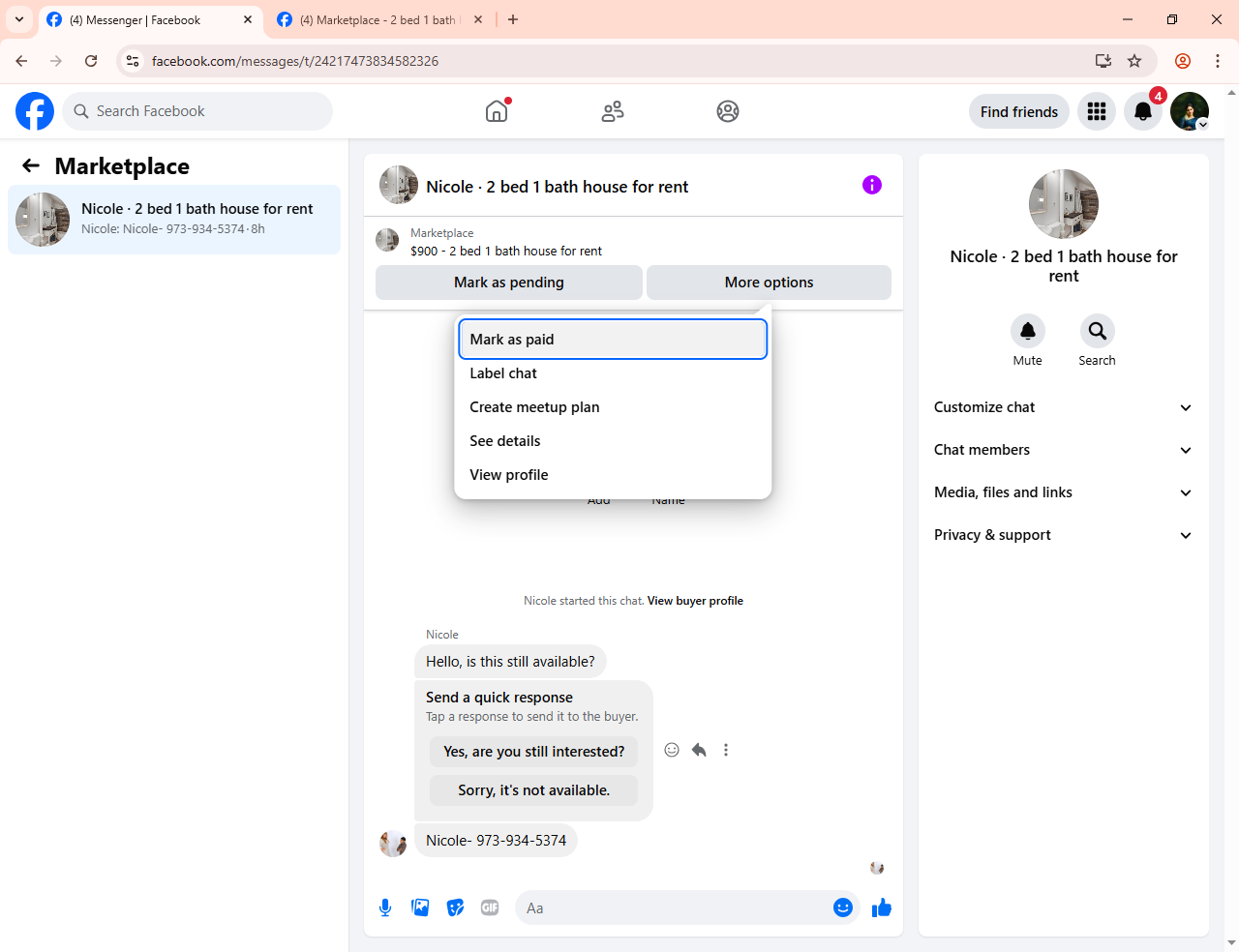Send a thumbs up like
The height and width of the screenshot is (952, 1239).
click(881, 907)
